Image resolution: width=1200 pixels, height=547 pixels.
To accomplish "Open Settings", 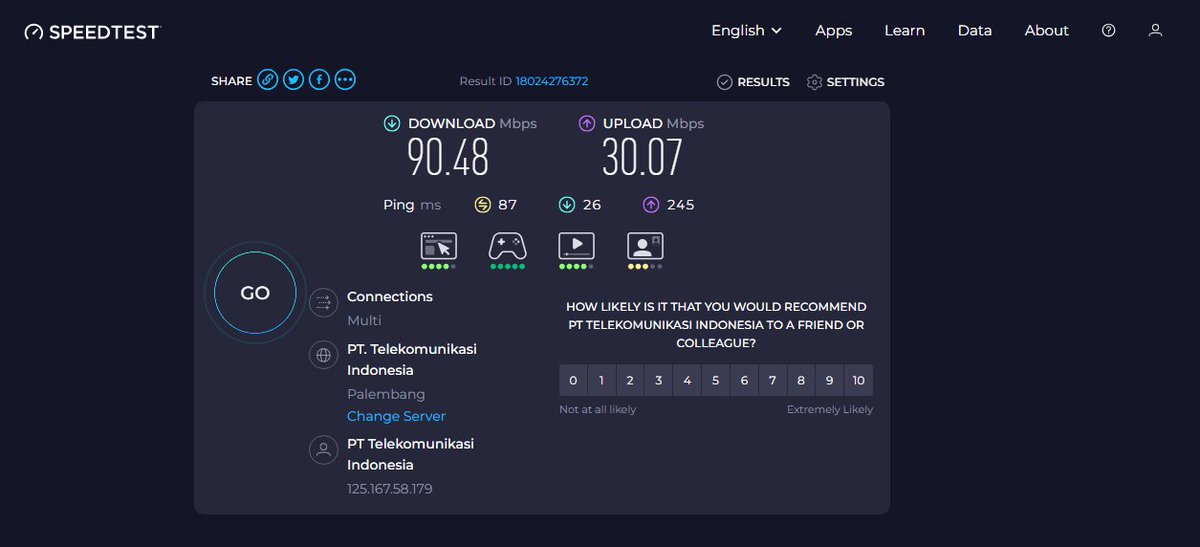I will (x=845, y=82).
